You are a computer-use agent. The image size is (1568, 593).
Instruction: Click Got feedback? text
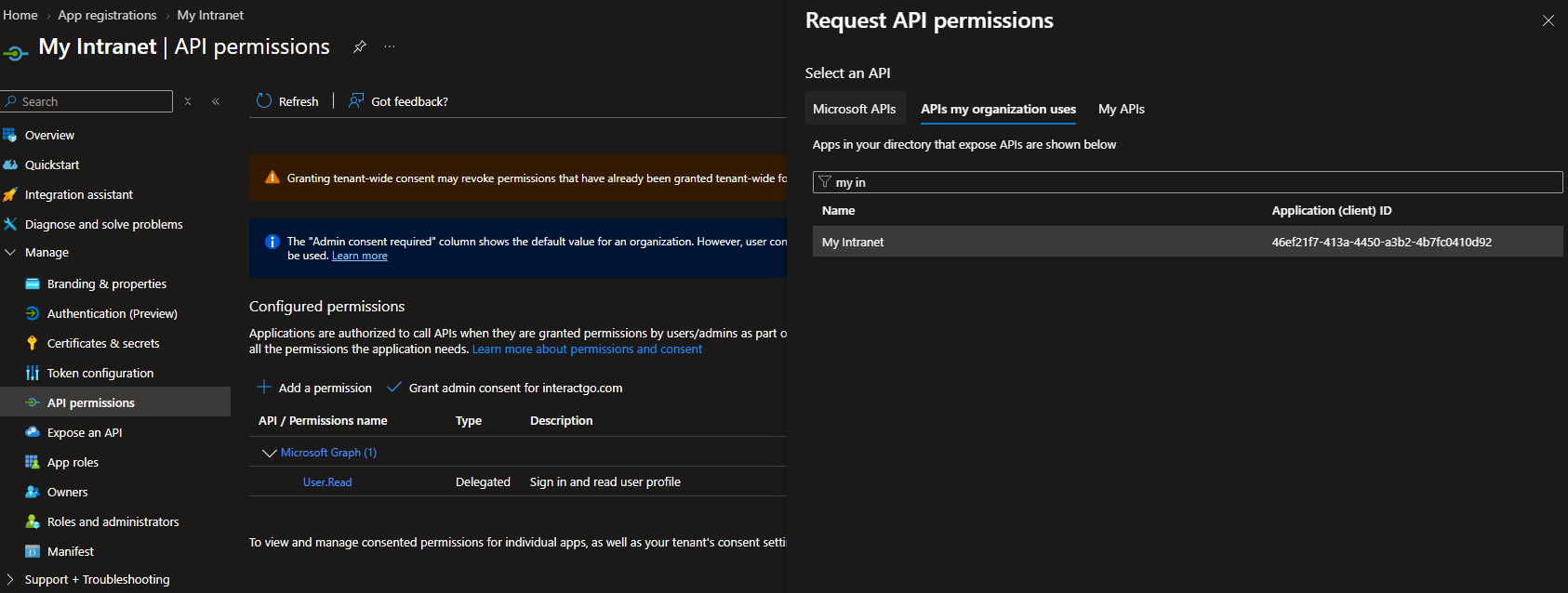click(409, 101)
